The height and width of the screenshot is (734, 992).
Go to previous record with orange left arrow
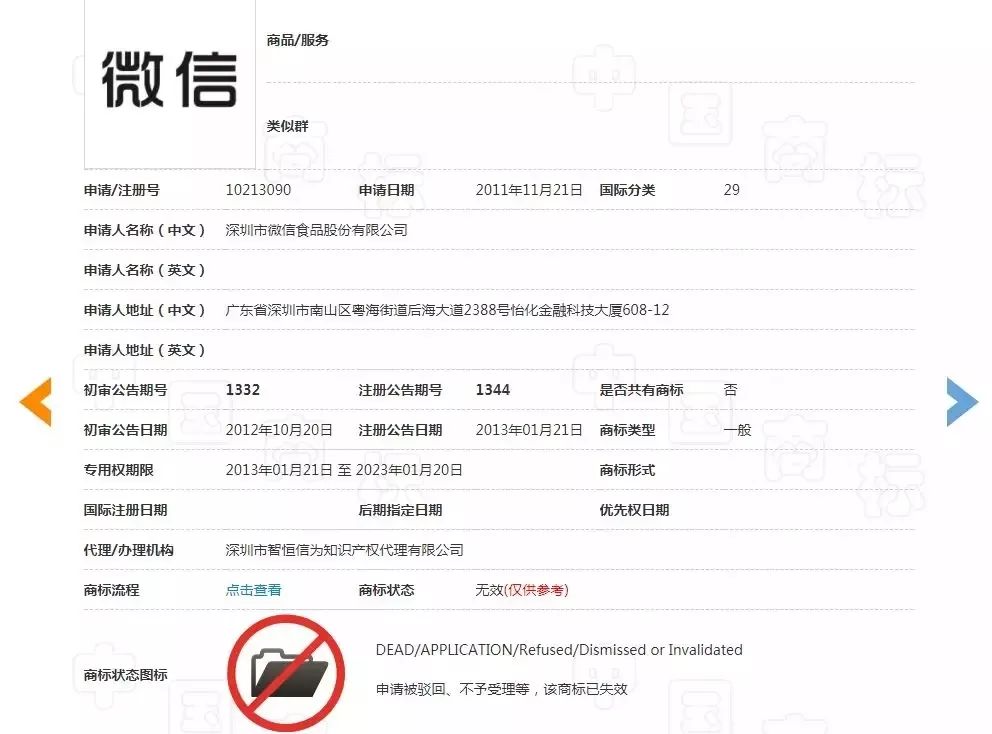[x=35, y=402]
